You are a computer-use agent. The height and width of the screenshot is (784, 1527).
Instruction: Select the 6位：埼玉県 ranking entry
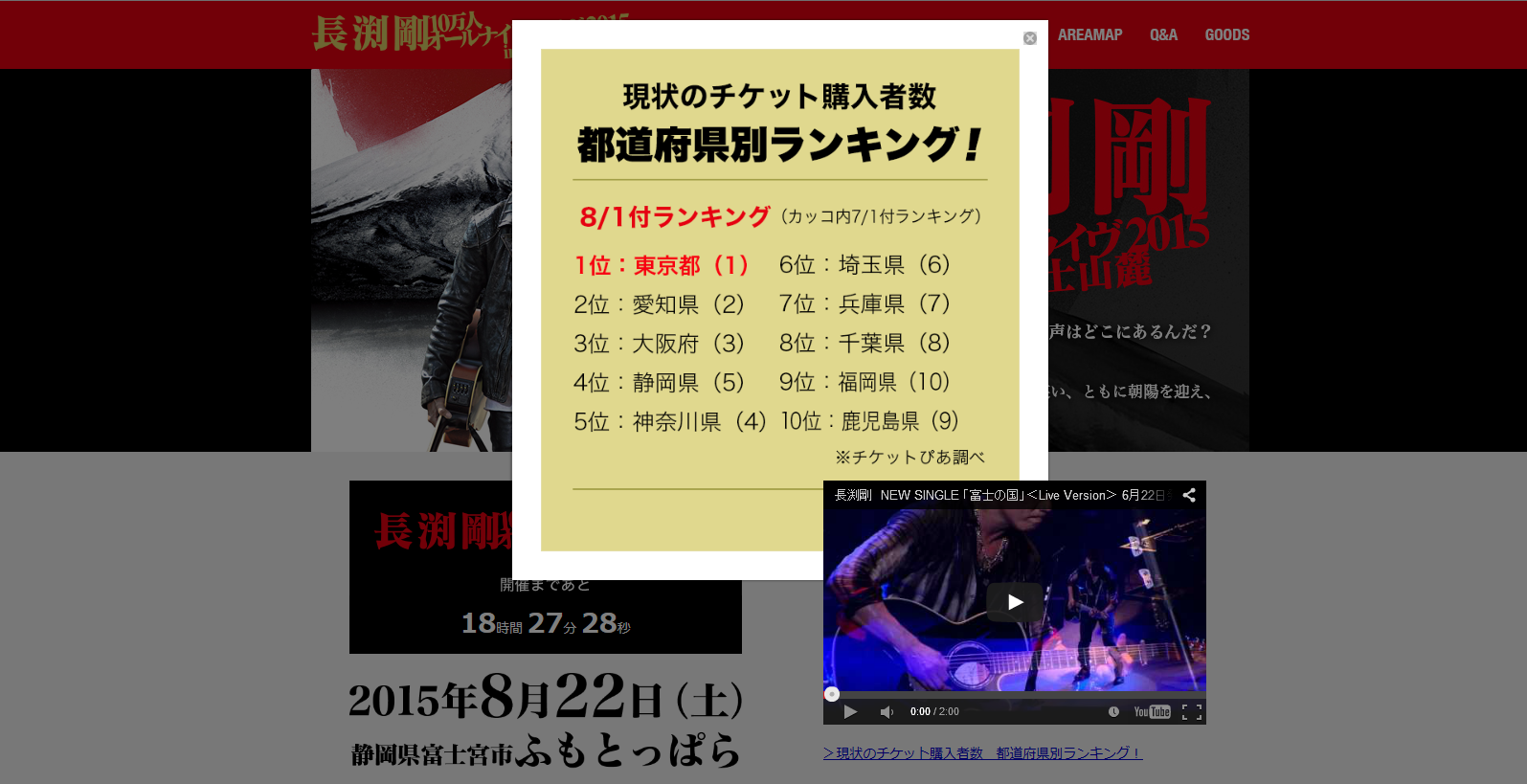tap(865, 265)
